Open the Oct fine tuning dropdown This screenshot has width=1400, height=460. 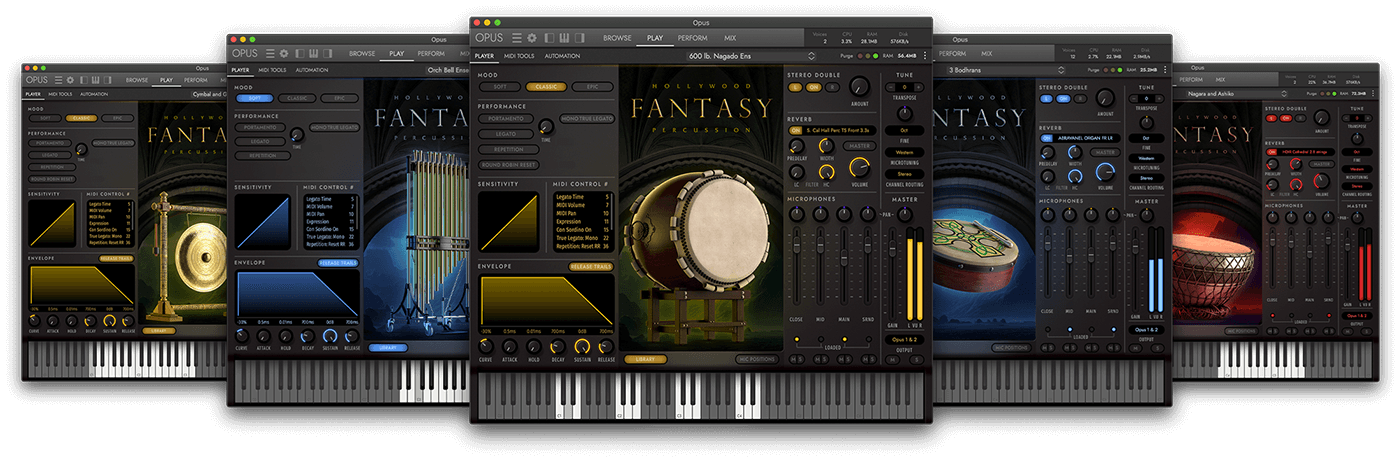[904, 130]
